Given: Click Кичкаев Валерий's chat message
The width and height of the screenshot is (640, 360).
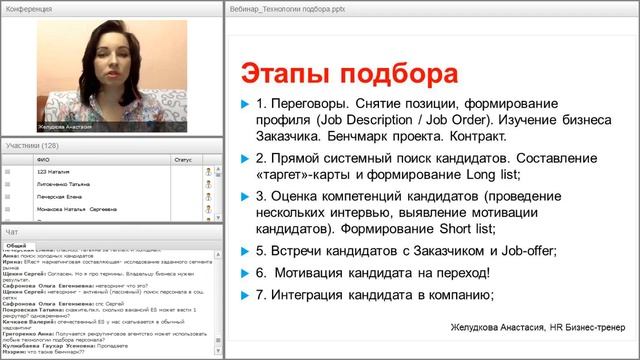Looking at the screenshot, I should 93,324.
